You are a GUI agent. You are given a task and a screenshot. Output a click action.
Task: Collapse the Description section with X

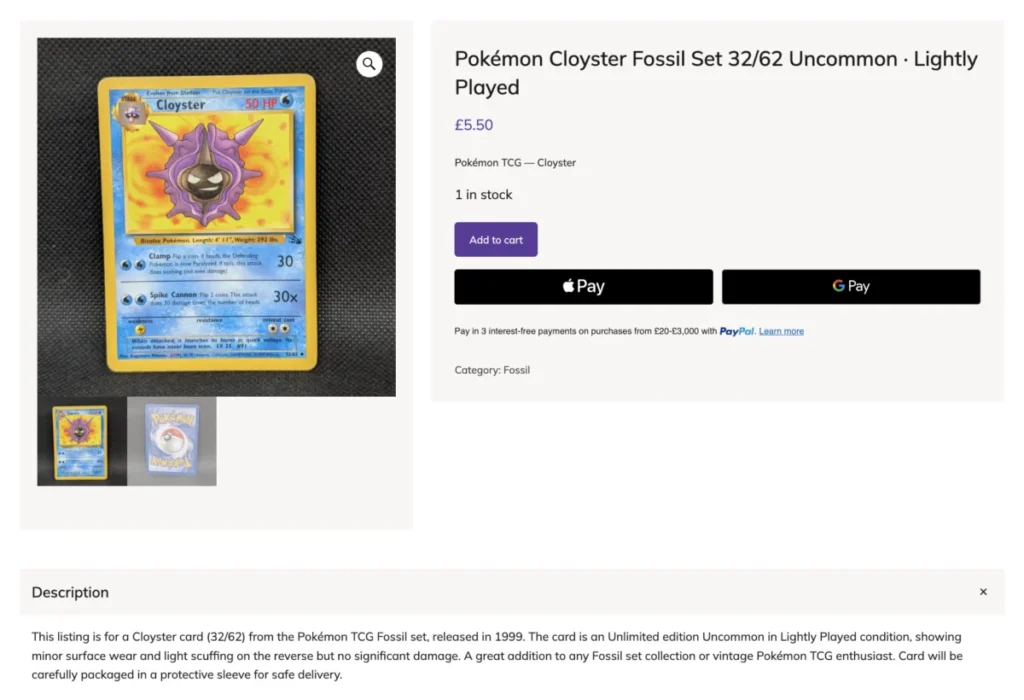click(x=983, y=592)
